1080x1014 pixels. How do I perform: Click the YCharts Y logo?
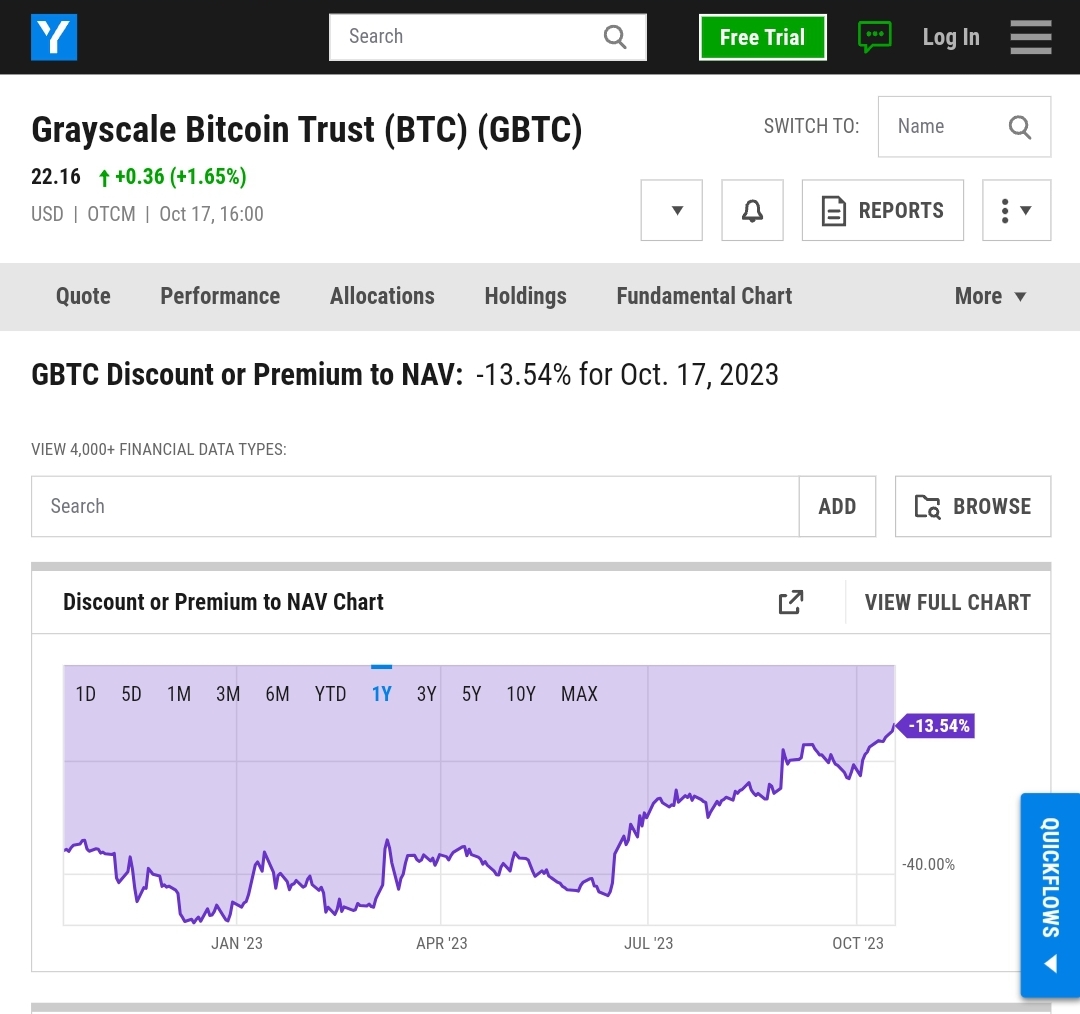pos(54,37)
